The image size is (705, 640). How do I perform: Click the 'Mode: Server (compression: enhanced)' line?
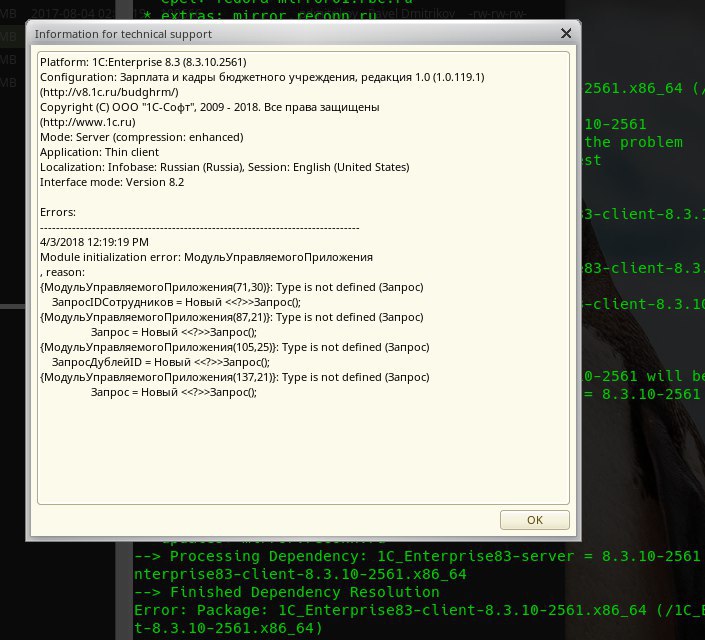pos(142,137)
